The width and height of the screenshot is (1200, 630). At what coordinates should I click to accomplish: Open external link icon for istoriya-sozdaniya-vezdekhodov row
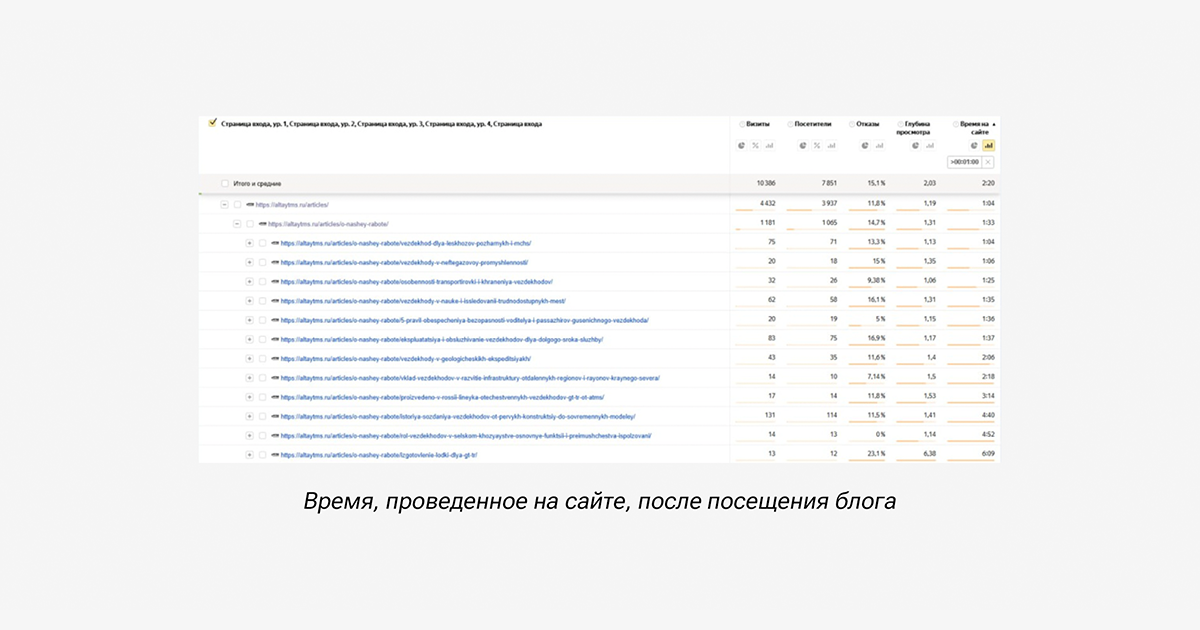pyautogui.click(x=274, y=416)
